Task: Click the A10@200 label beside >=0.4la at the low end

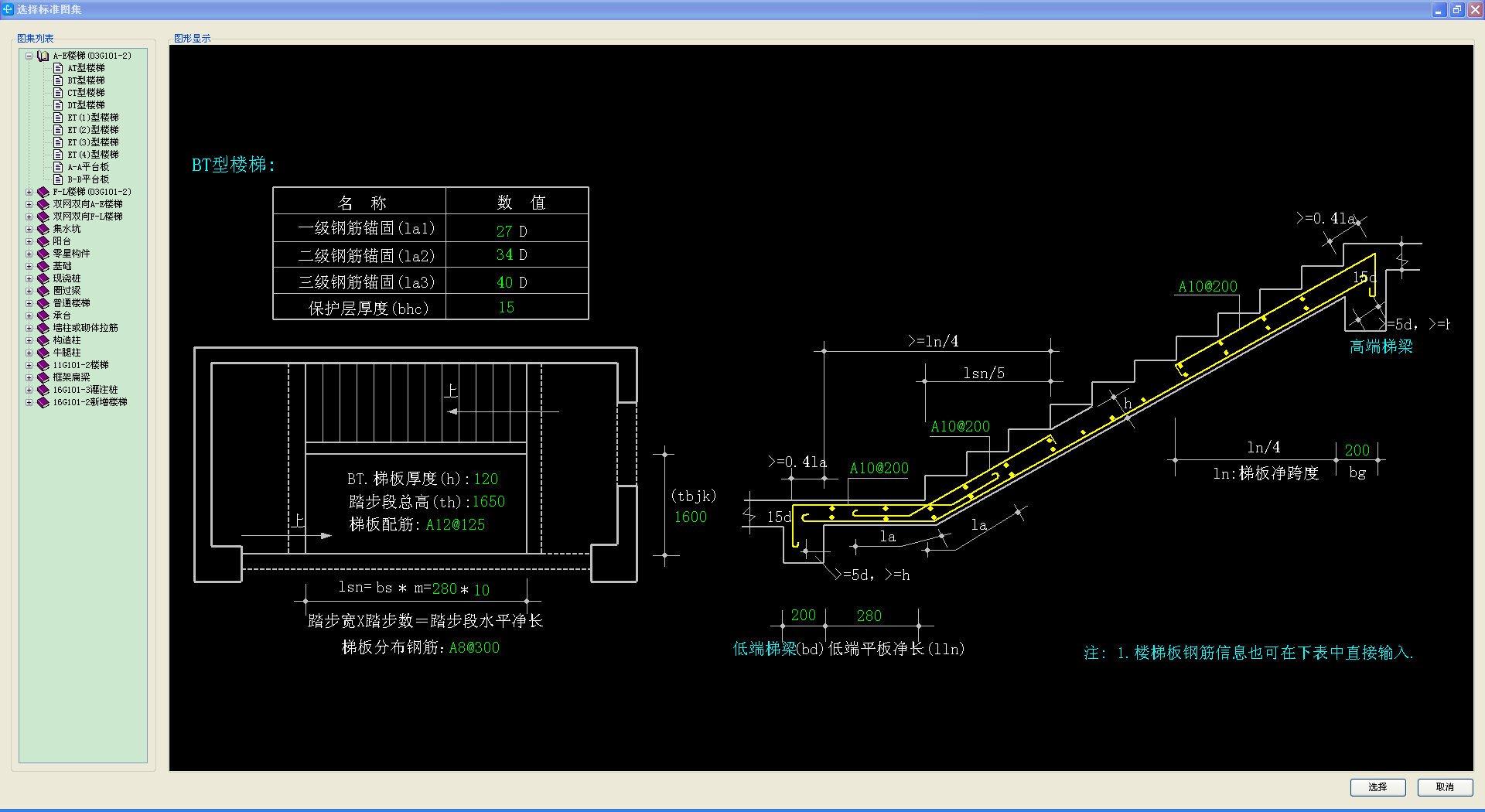Action: (x=879, y=468)
